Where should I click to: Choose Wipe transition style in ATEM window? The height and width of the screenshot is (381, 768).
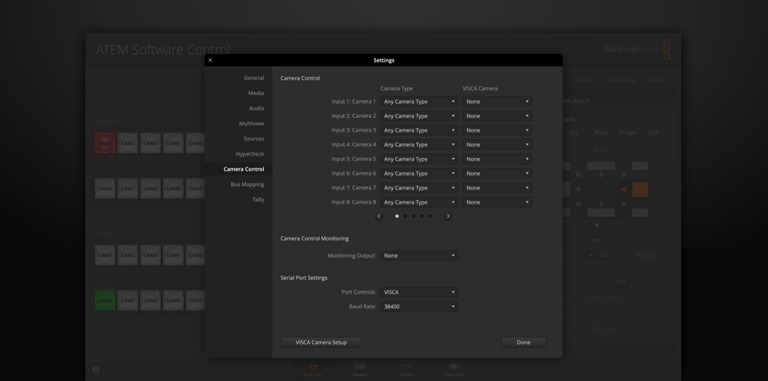(600, 133)
